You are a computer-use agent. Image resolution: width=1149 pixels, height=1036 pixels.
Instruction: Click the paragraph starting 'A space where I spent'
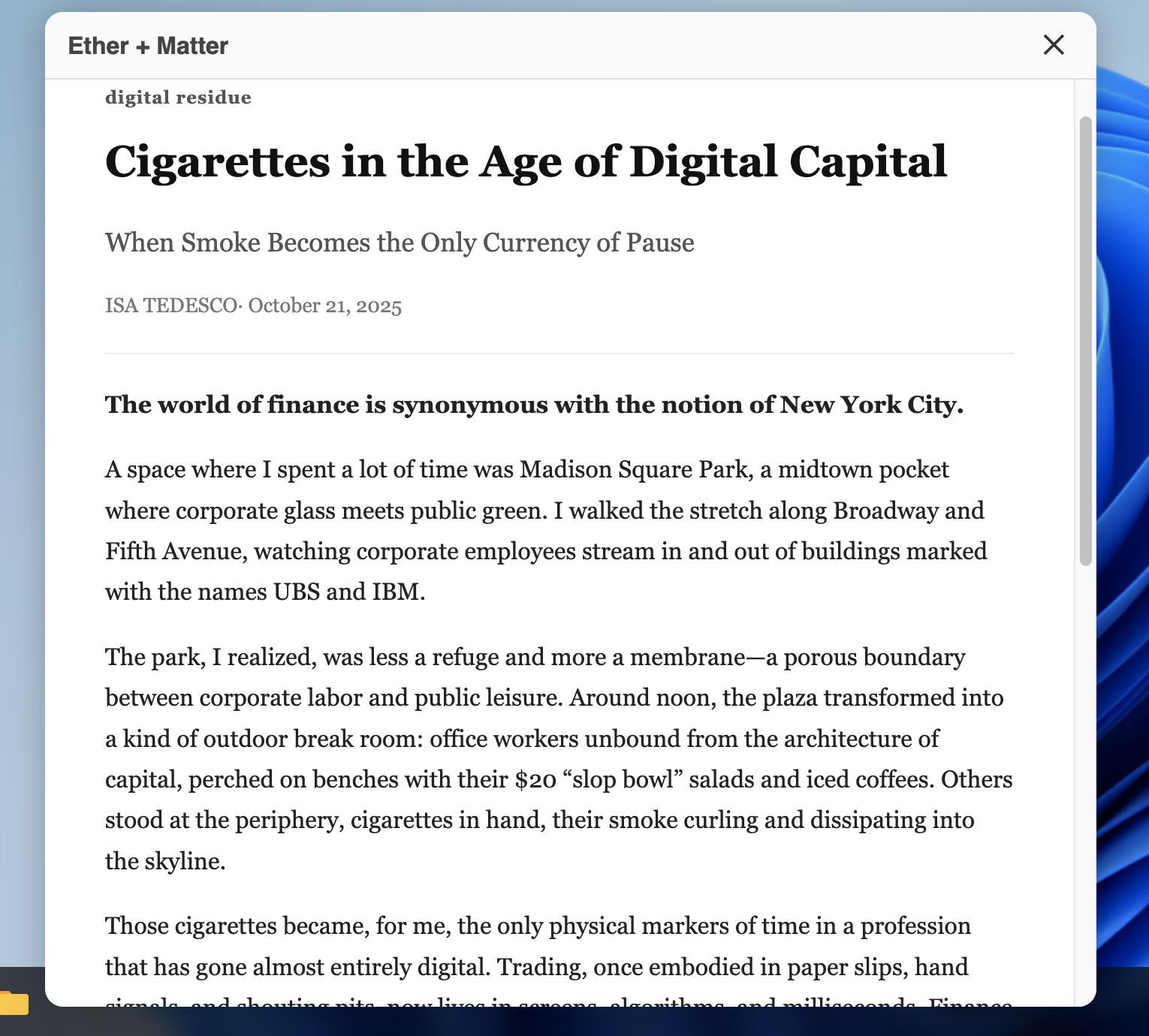(546, 531)
